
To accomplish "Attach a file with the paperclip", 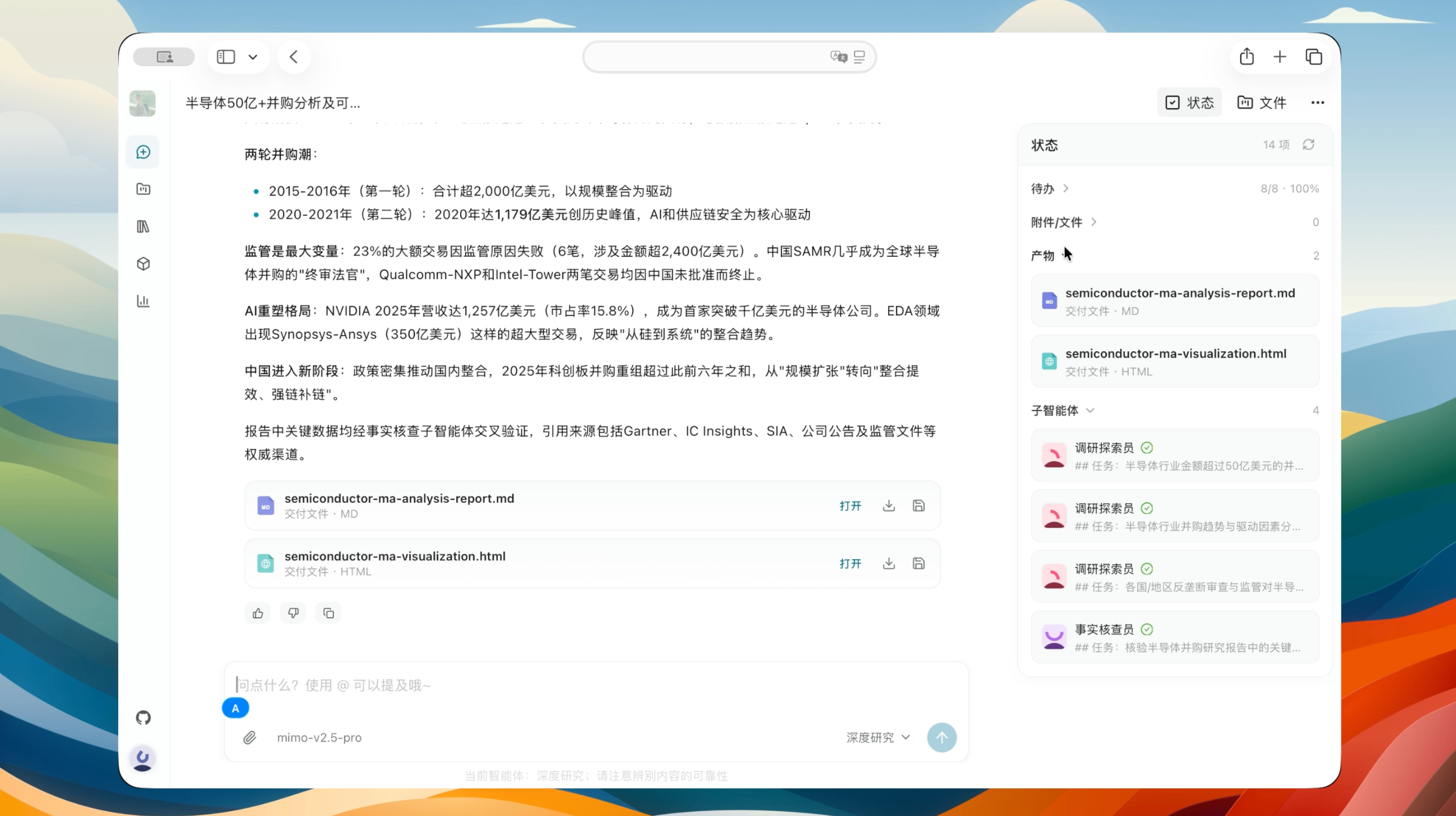I will (250, 737).
